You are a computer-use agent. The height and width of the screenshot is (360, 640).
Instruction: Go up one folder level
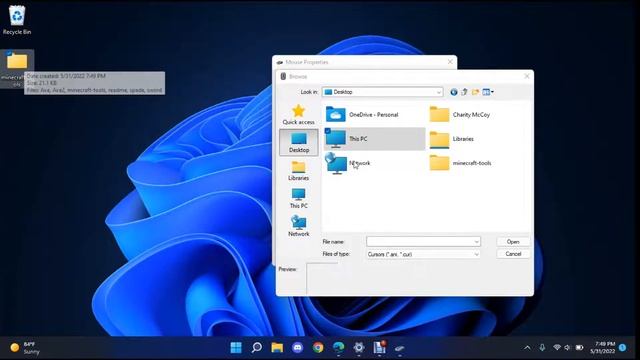coord(464,92)
